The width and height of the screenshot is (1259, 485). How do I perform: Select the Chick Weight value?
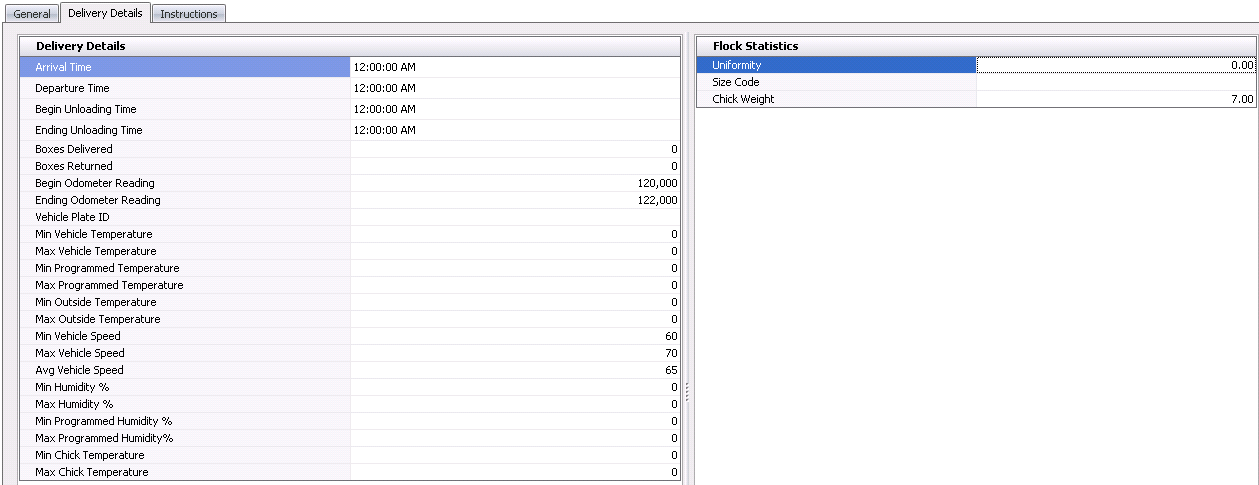tap(1115, 99)
